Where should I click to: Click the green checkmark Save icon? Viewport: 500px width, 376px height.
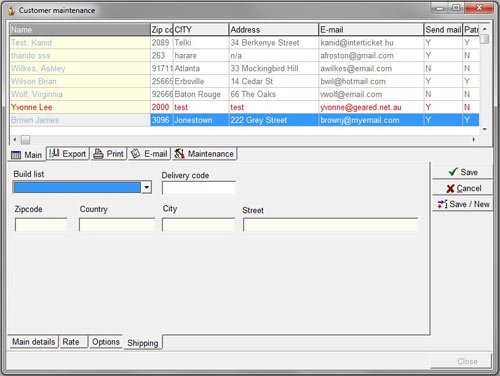[x=453, y=172]
